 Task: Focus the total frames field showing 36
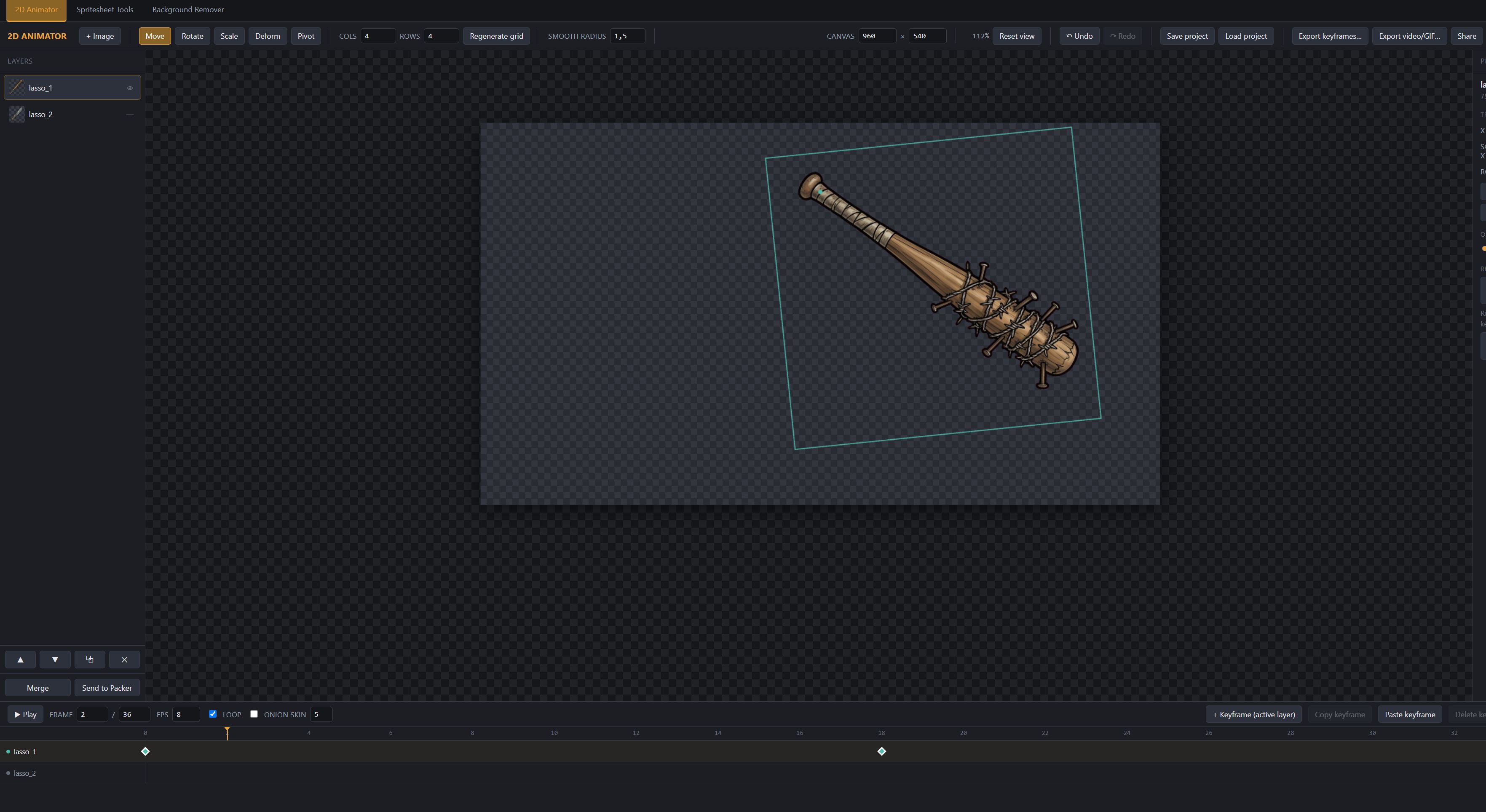[134, 714]
